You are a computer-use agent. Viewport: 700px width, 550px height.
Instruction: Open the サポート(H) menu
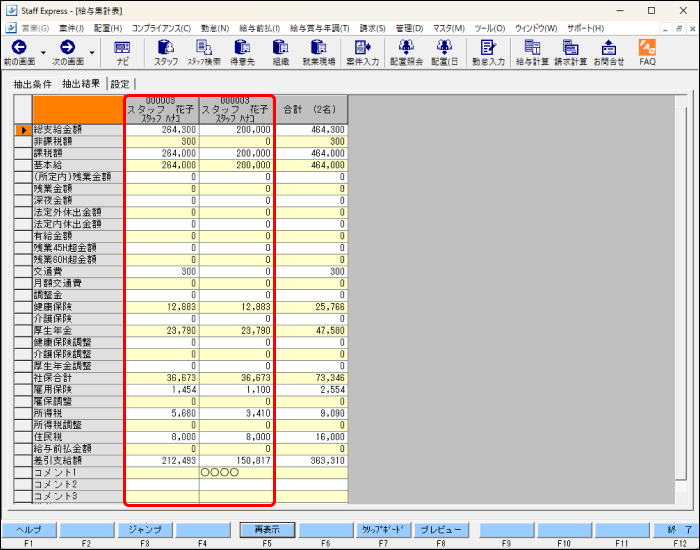coord(585,28)
